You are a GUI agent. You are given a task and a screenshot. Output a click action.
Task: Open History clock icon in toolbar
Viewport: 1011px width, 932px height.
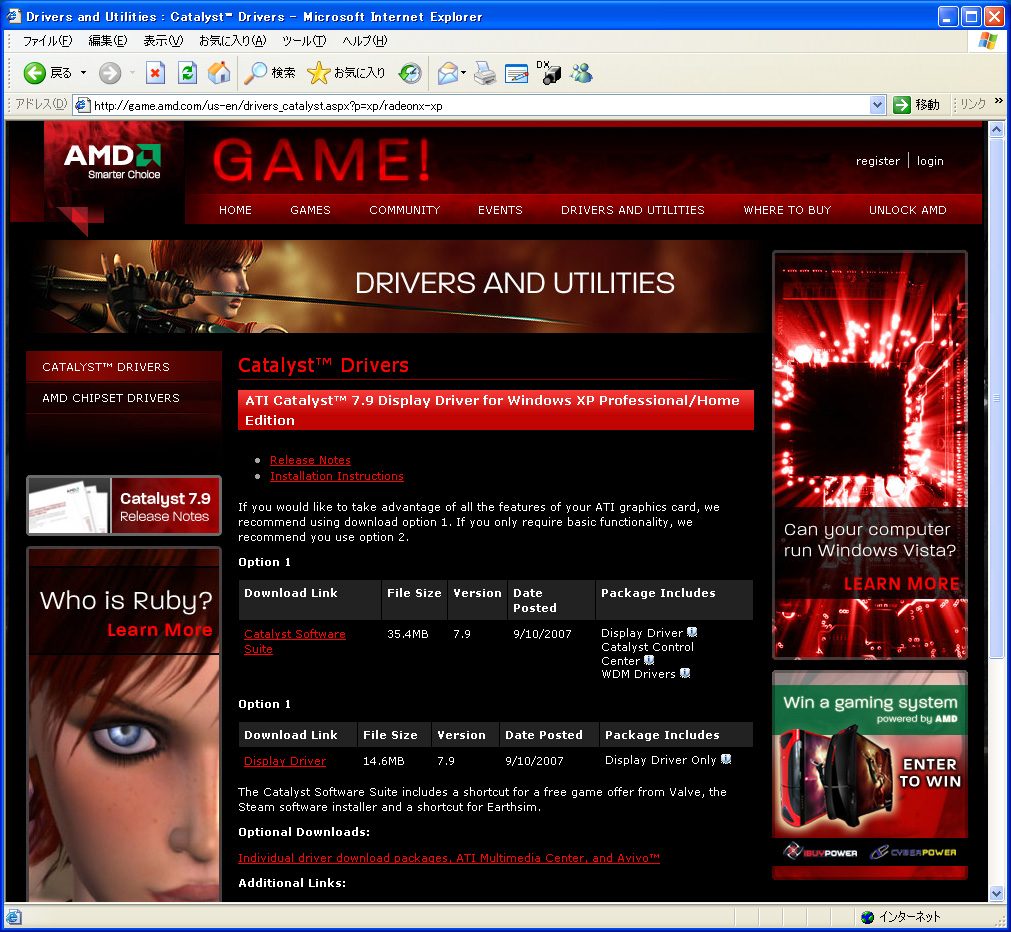click(410, 73)
